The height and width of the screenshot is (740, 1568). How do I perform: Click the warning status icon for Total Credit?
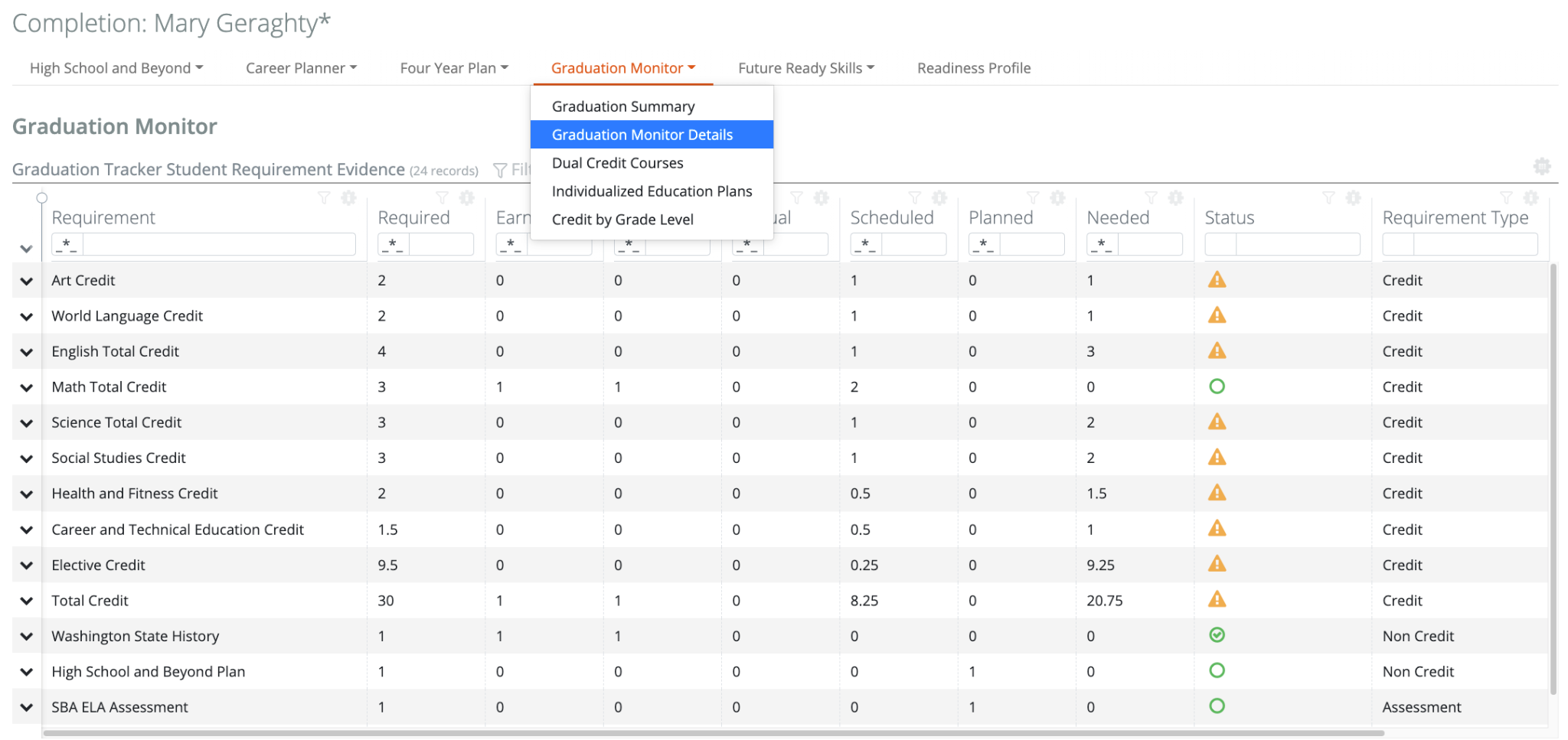[1217, 599]
